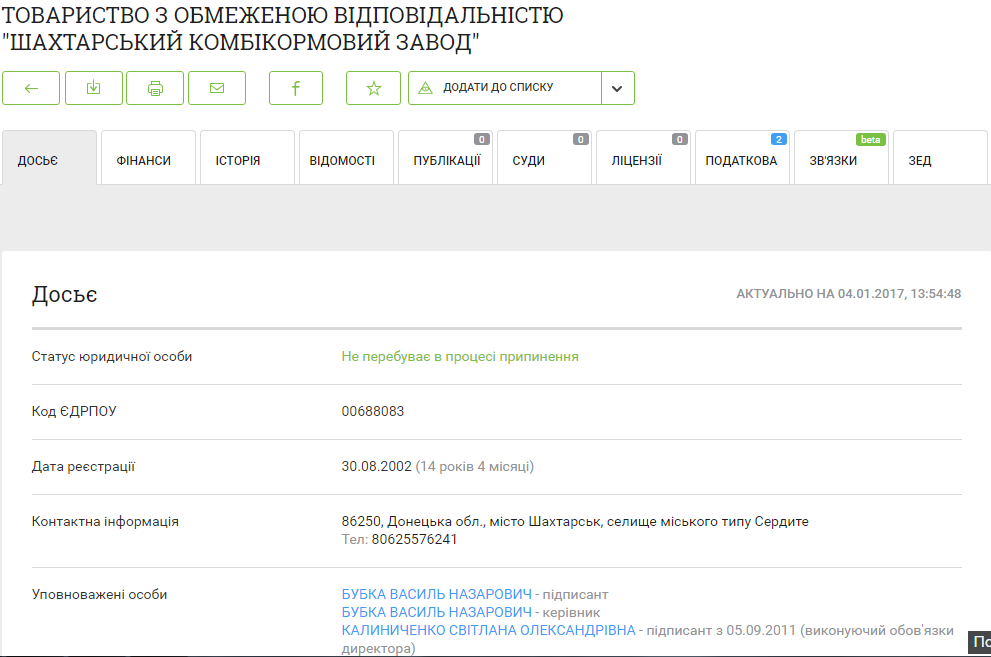Go to the 'Суди' tab

pos(544,160)
